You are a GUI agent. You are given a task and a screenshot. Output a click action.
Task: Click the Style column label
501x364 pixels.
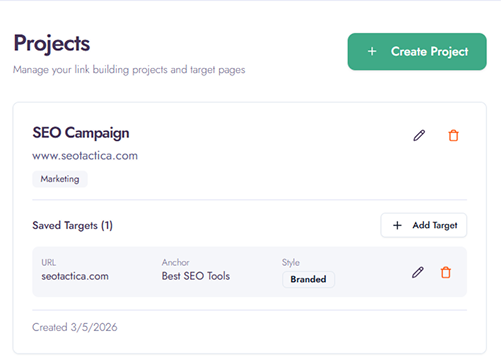point(291,263)
